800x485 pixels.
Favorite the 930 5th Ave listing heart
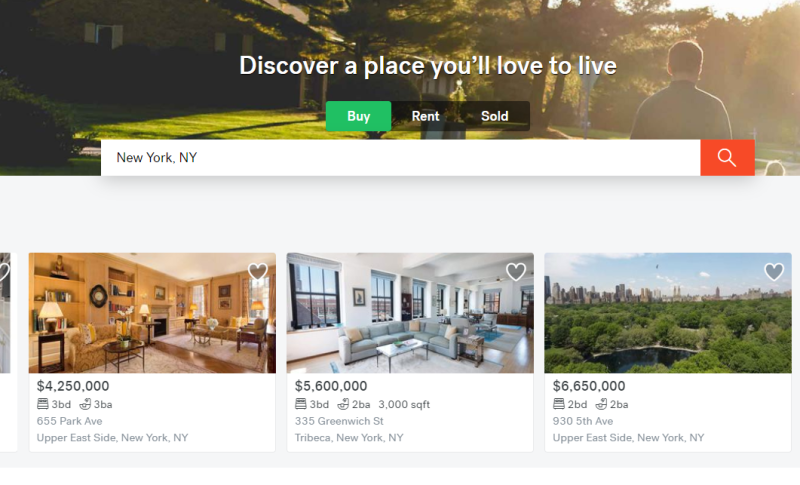click(x=774, y=271)
